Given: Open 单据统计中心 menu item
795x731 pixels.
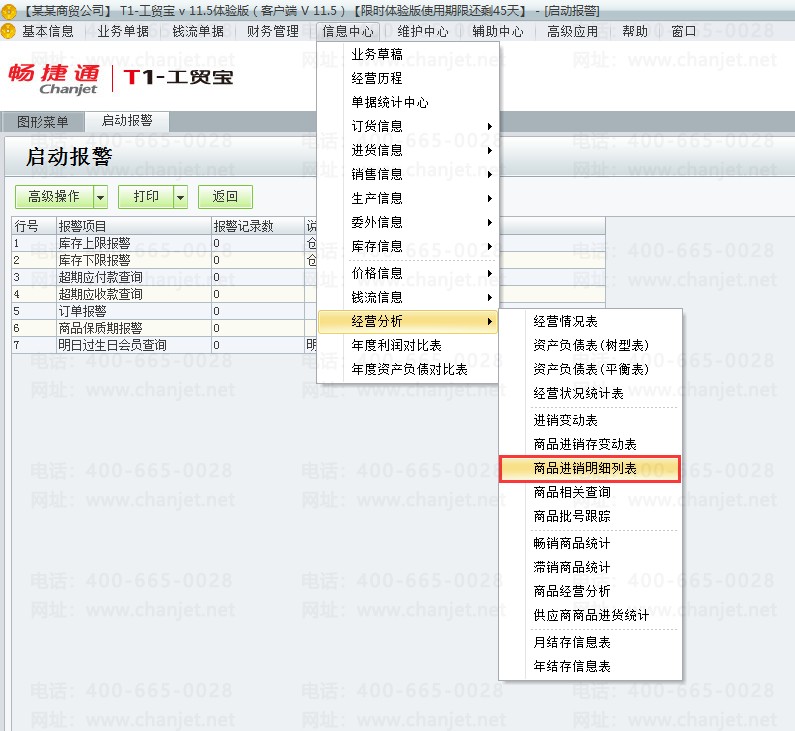Looking at the screenshot, I should pos(407,102).
